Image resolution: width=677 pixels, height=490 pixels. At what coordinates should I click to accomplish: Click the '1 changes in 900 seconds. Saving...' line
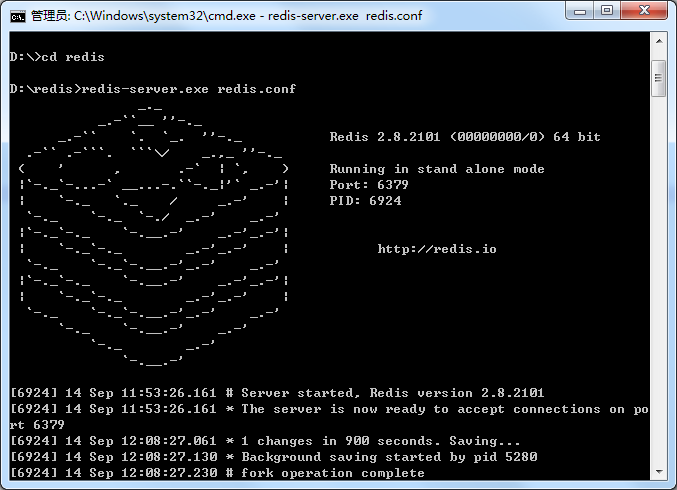click(x=266, y=441)
